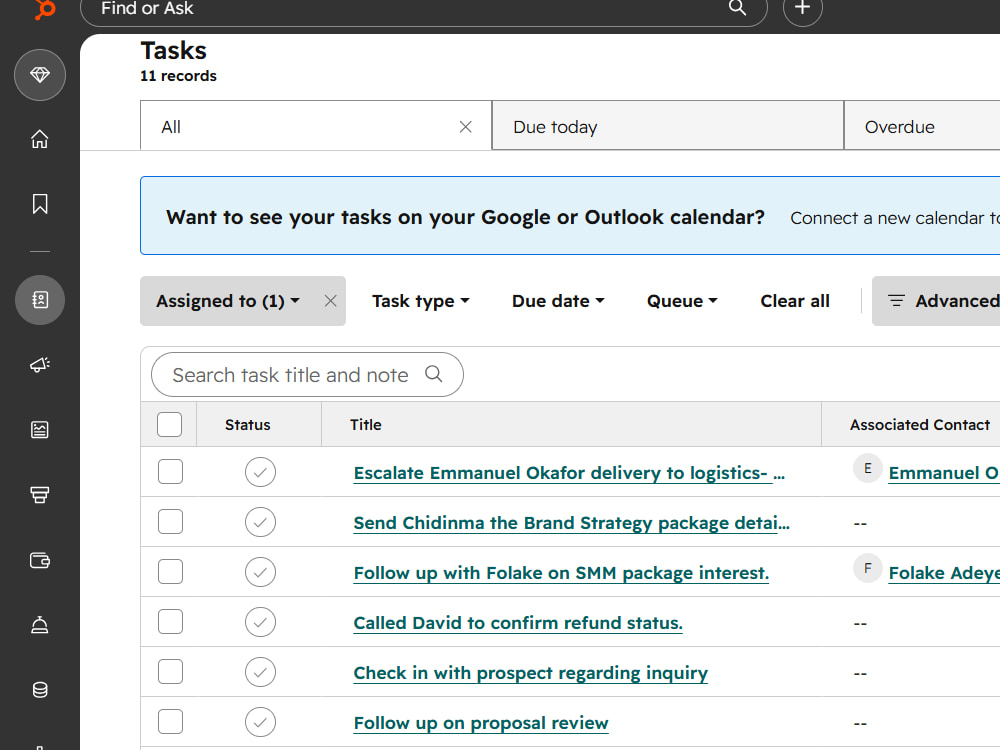Select checkbox for Called David row
The image size is (1000, 750).
170,621
